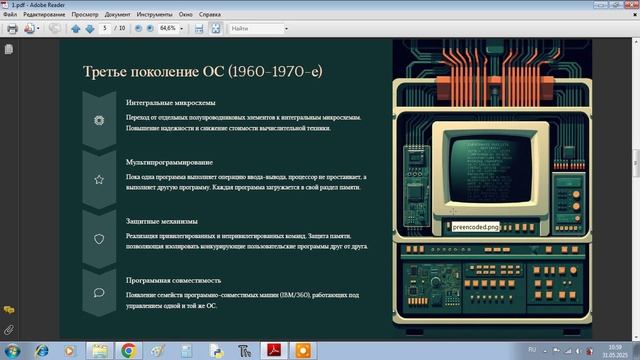Screen dimensions: 640x360
Task: Click the Интегральные микросхемы subheading
Action: 171,102
